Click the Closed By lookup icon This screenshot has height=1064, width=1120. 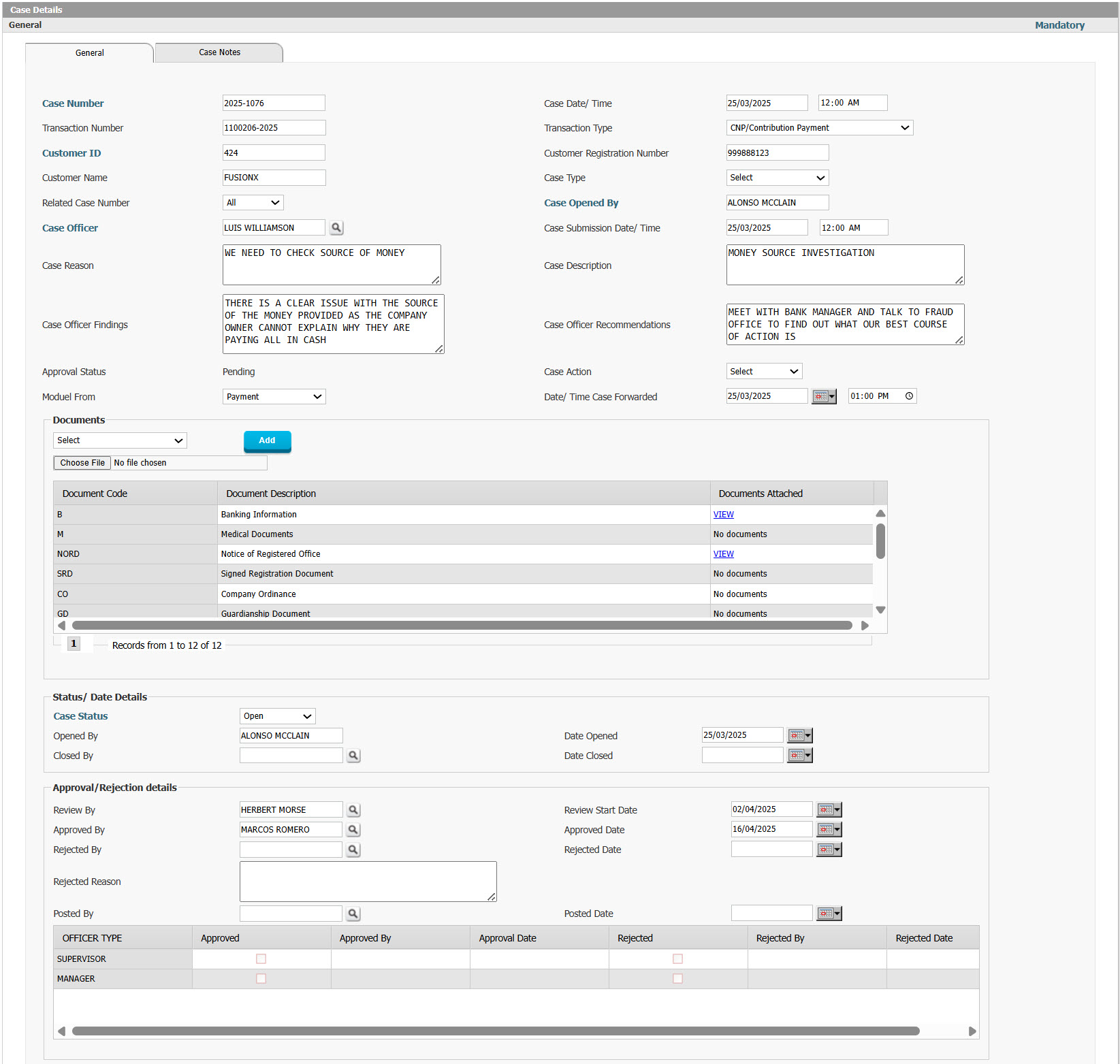[x=353, y=756]
